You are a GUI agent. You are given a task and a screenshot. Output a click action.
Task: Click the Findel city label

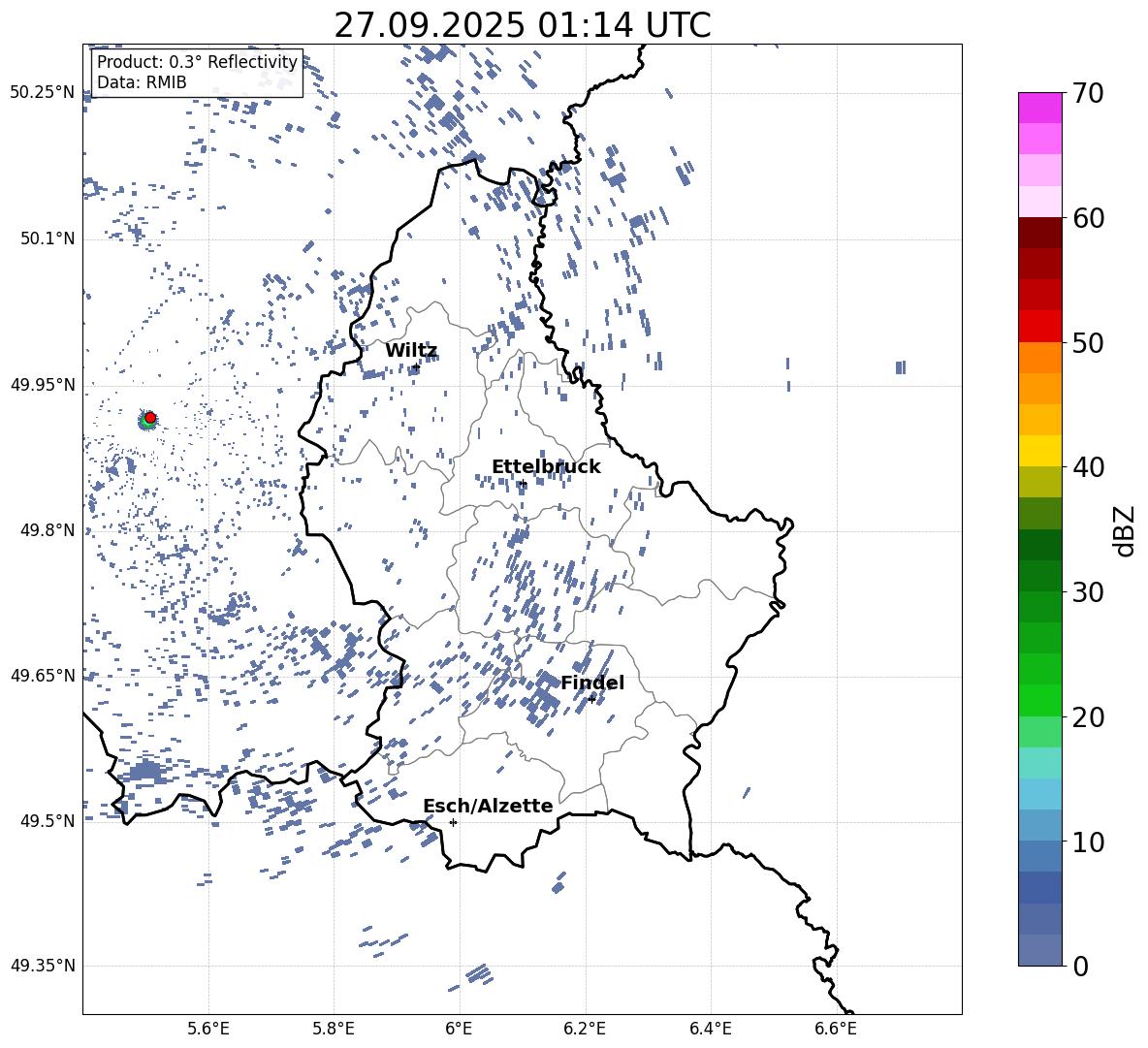[592, 683]
